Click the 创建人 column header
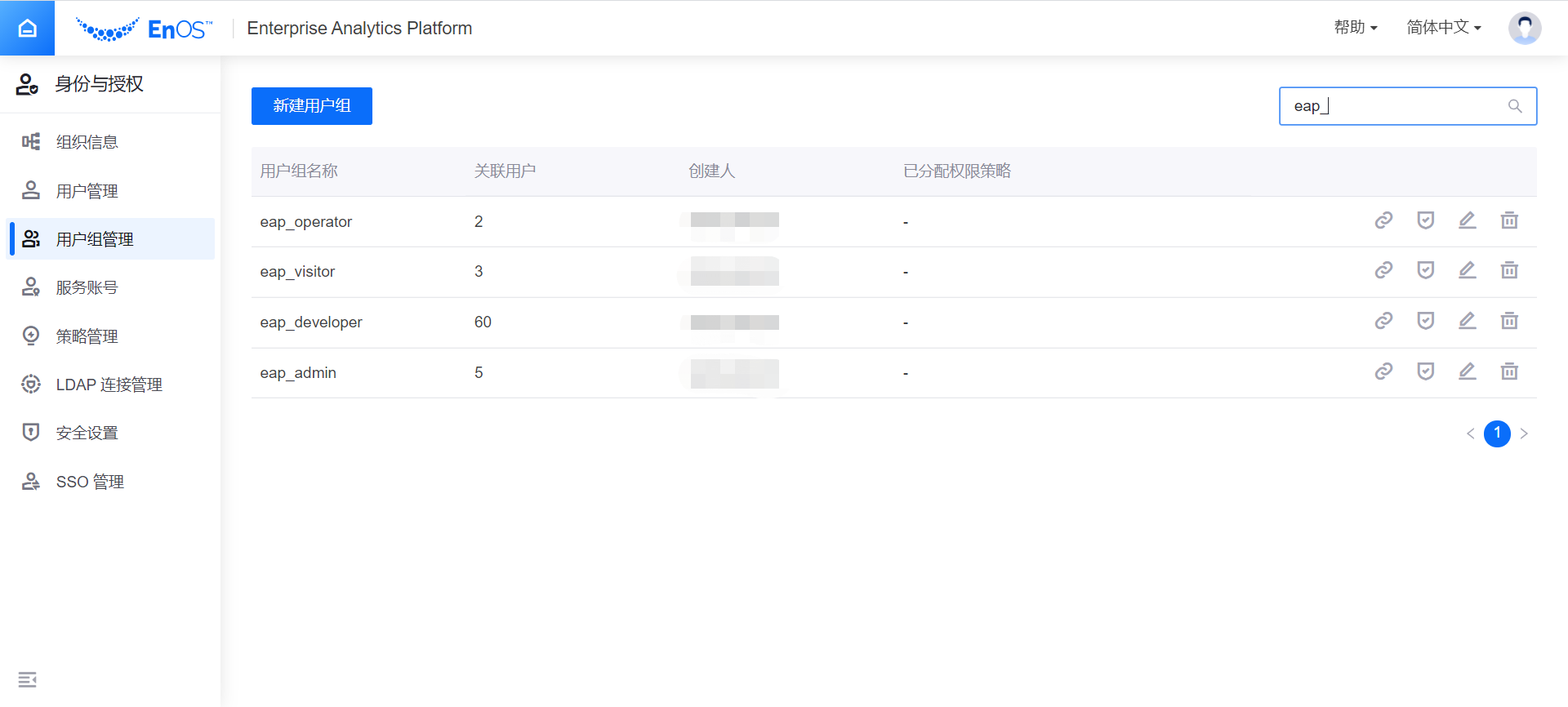This screenshot has width=1568, height=707. (711, 171)
